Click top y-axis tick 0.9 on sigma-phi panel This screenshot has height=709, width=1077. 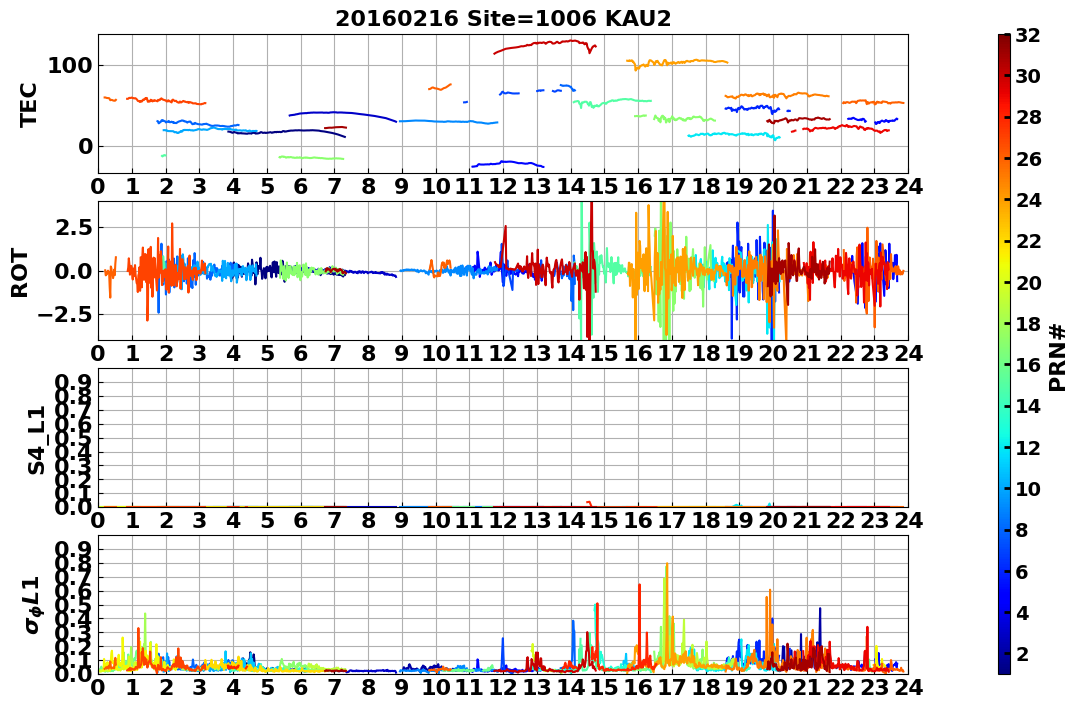[x=71, y=549]
